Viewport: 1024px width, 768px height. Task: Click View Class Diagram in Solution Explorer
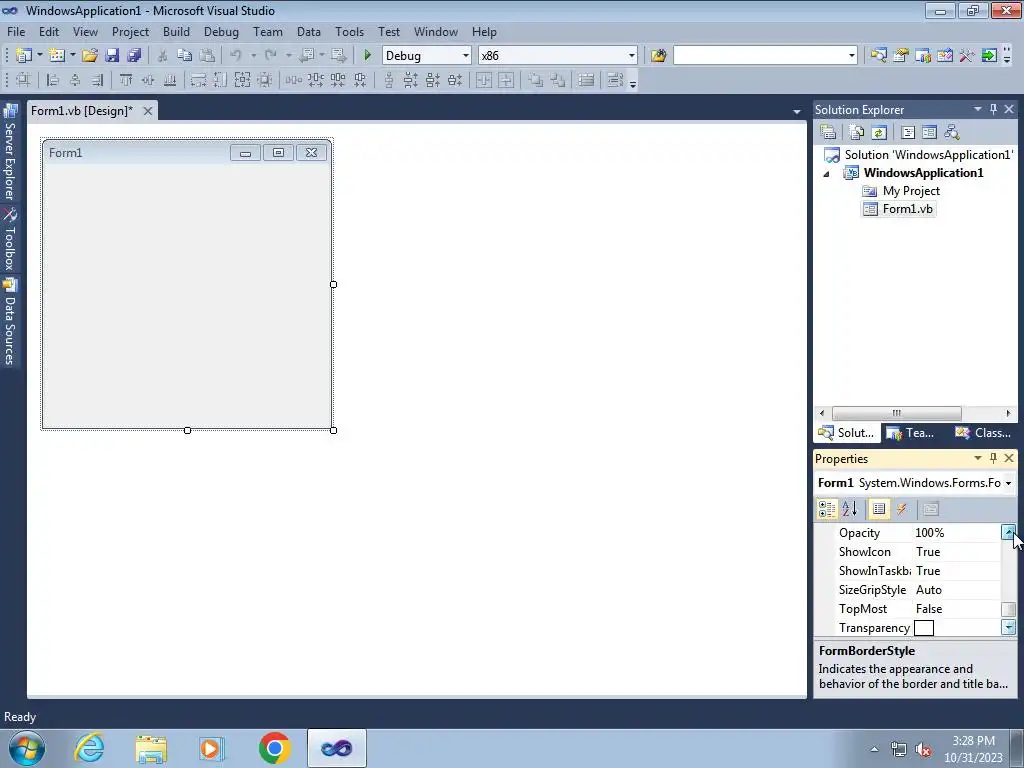[952, 133]
